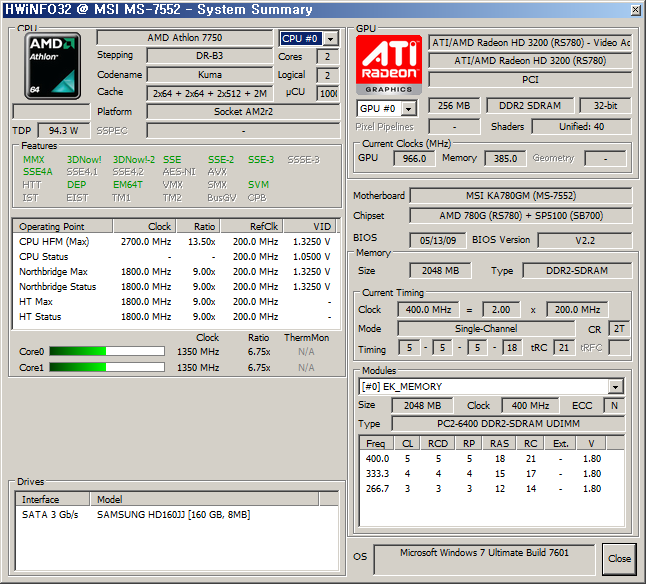Select the 266.7 frequency timing row
This screenshot has width=646, height=584.
(x=492, y=489)
